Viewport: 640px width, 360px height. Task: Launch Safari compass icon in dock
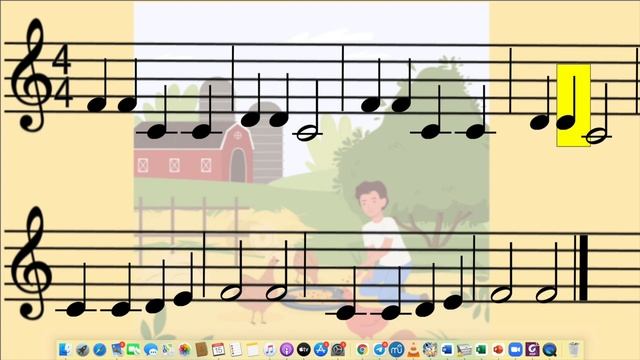[100, 350]
